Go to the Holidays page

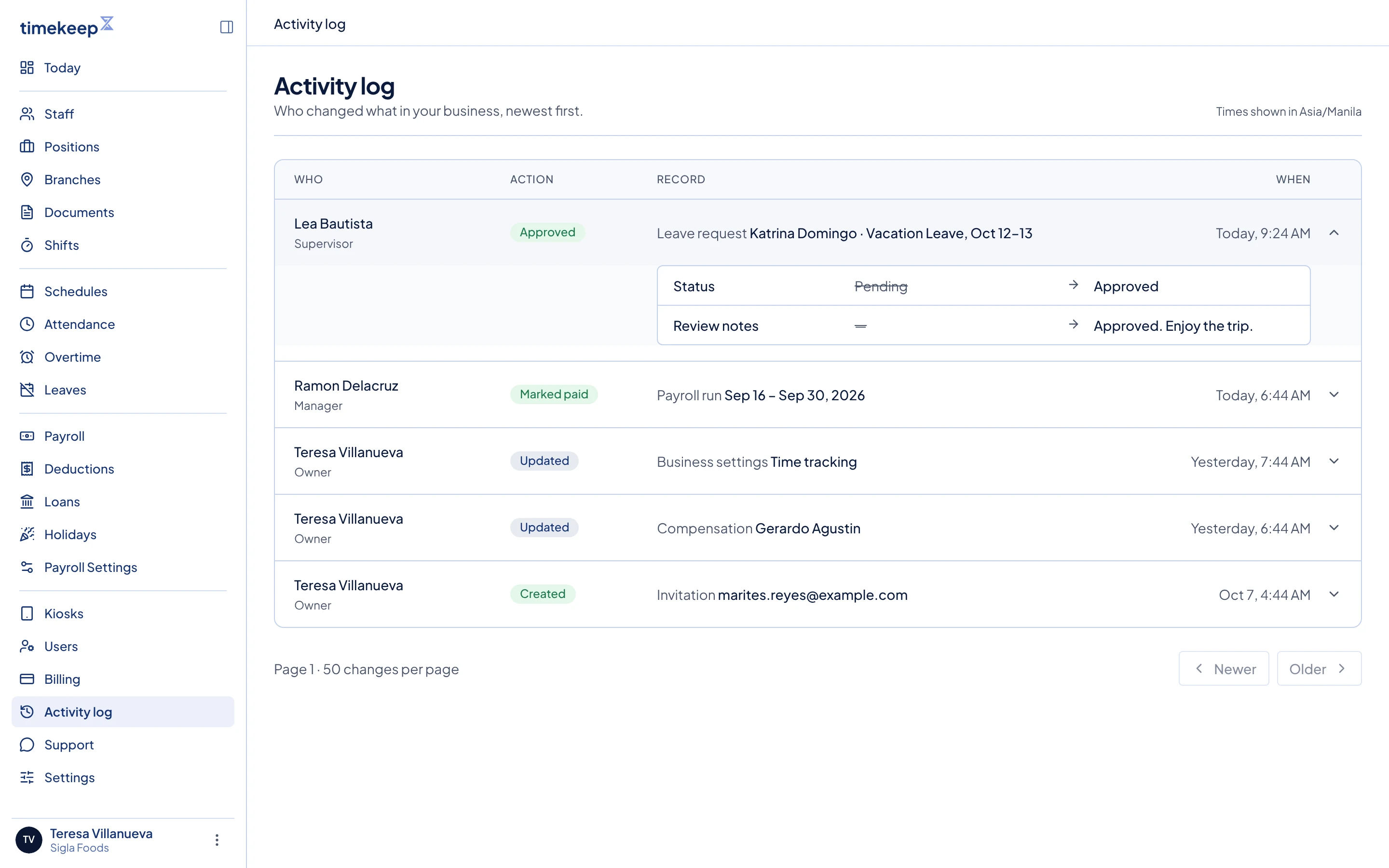123,534
